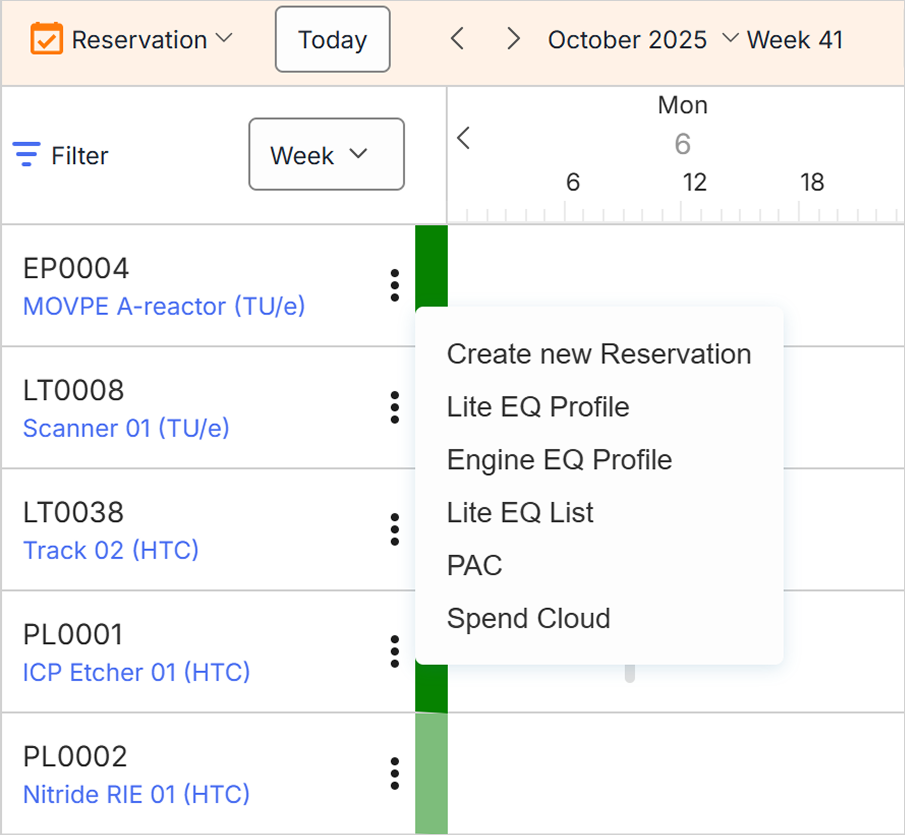This screenshot has height=835, width=905.
Task: Click the next-period right arrow in the header
Action: pos(513,39)
